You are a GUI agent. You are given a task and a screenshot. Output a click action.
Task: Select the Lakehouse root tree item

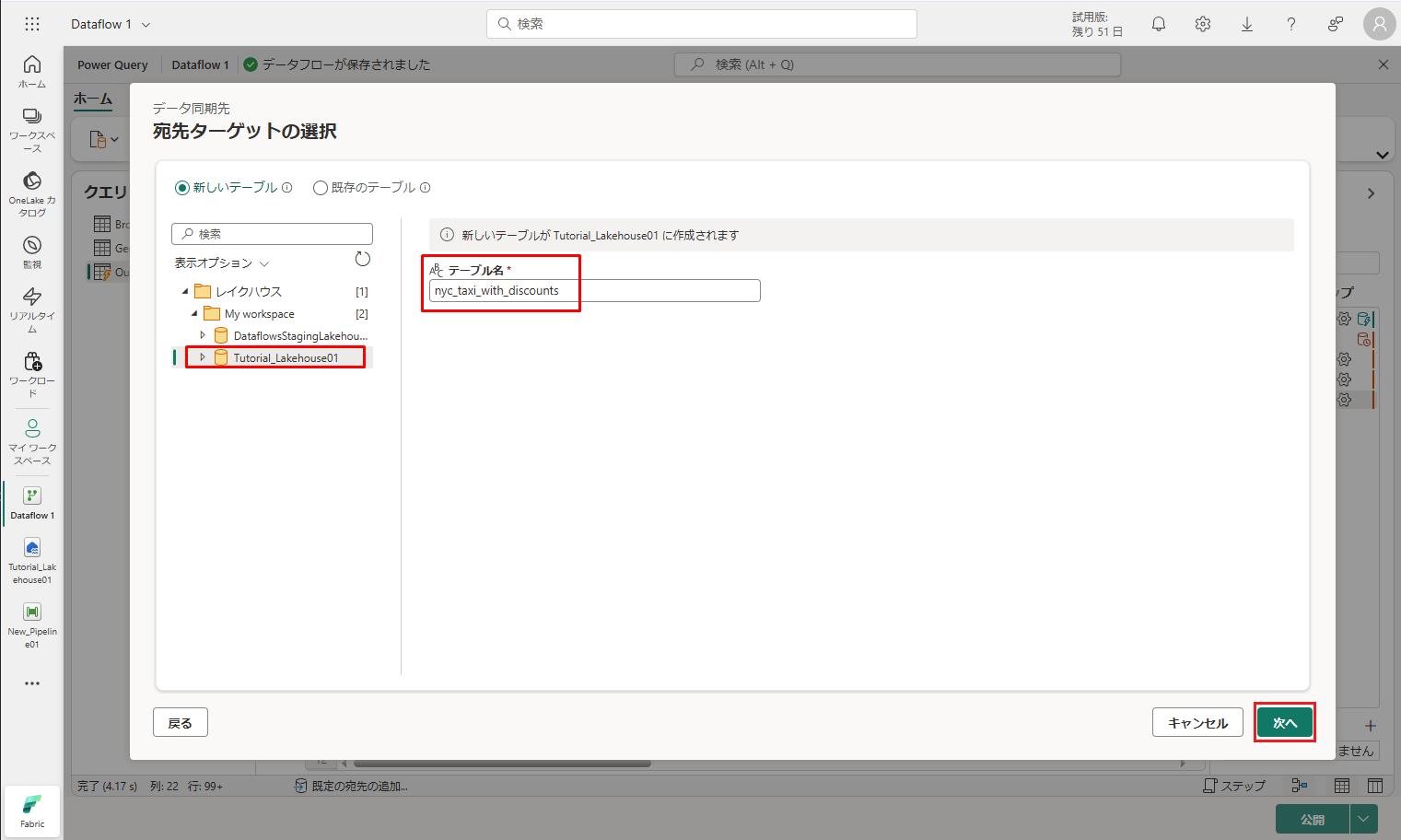pos(249,292)
